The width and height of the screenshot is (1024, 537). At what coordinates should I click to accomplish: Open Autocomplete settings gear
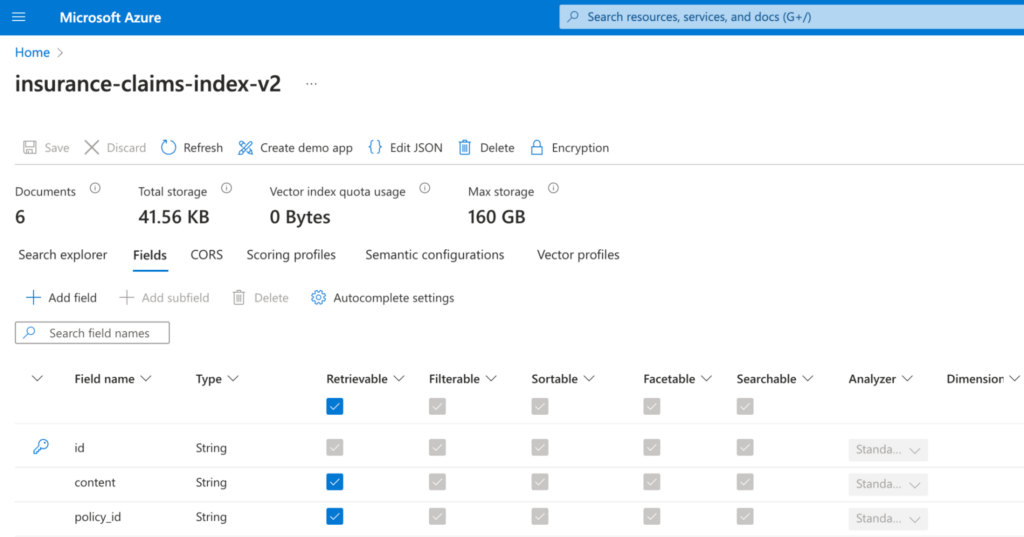pyautogui.click(x=319, y=297)
